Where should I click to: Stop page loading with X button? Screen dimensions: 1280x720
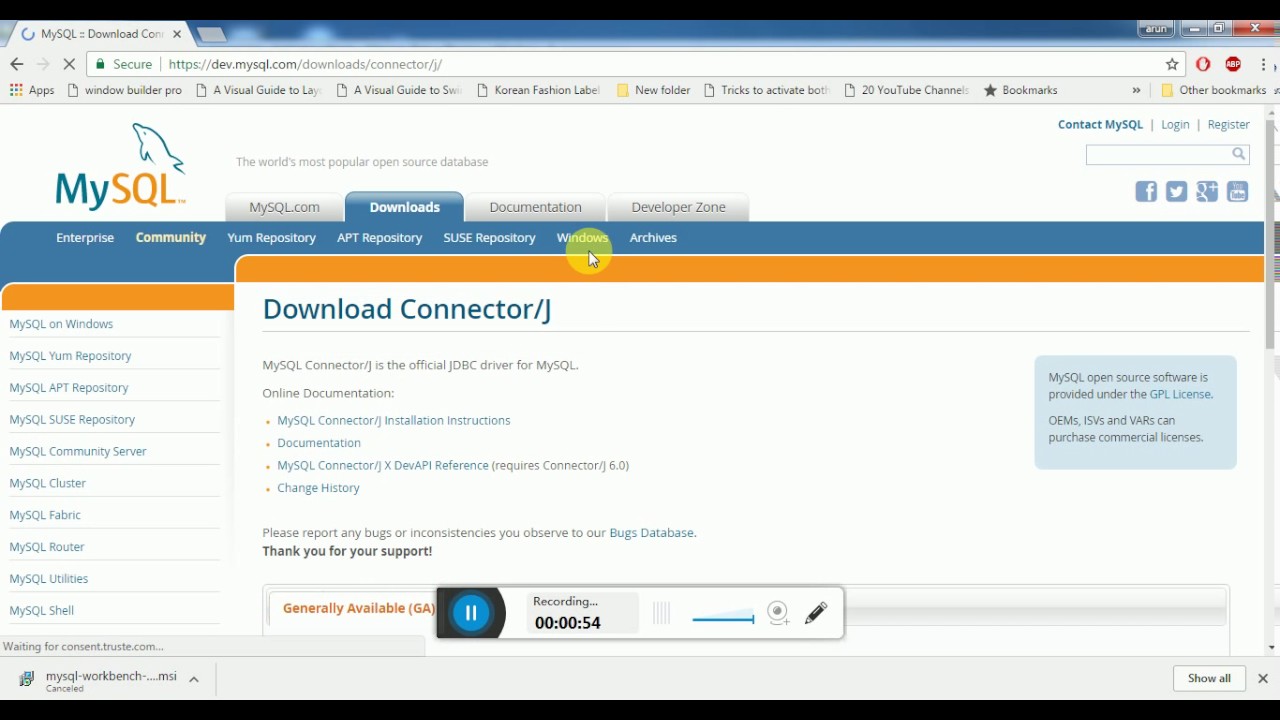pyautogui.click(x=69, y=64)
